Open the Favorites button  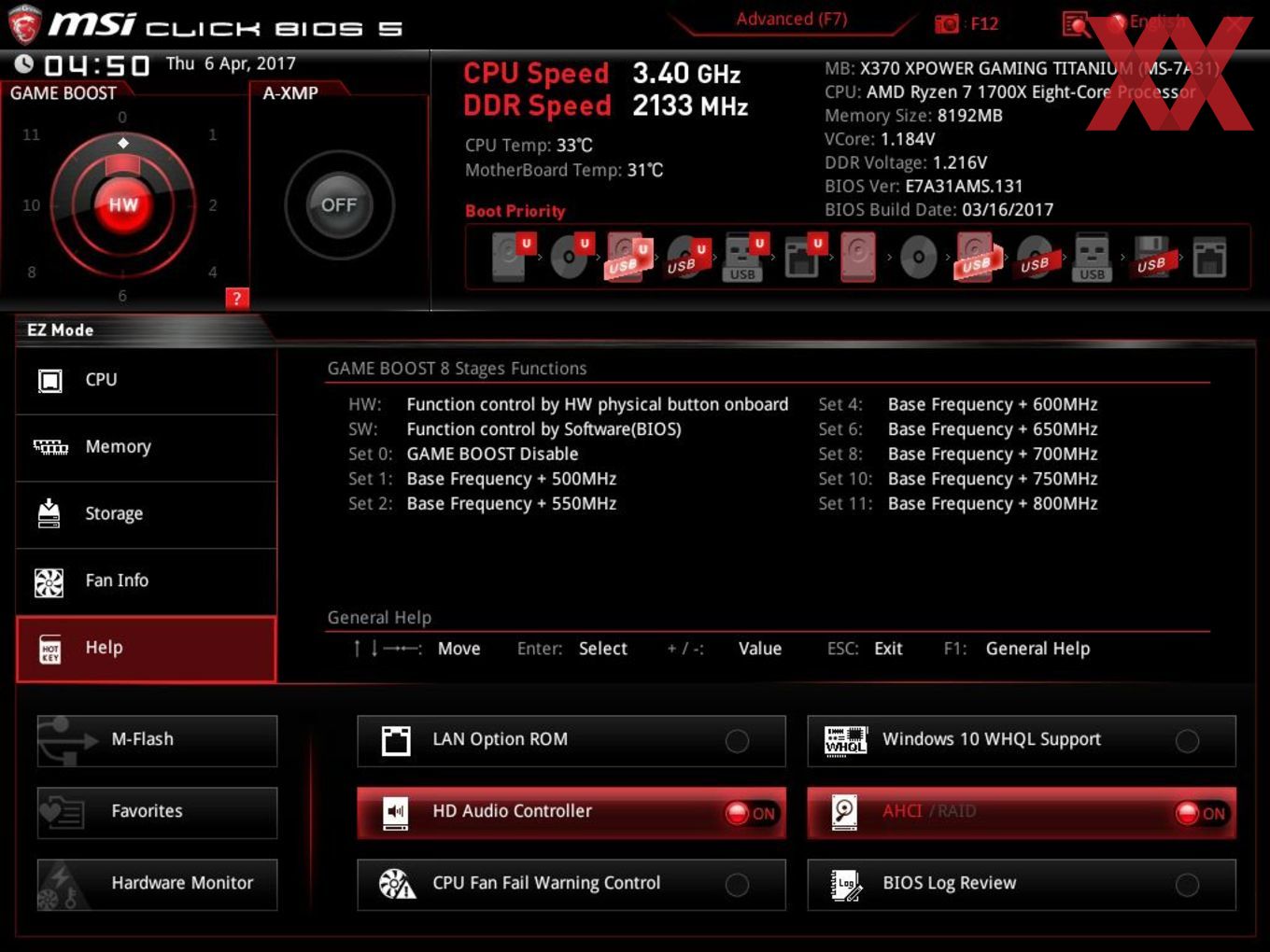click(158, 812)
